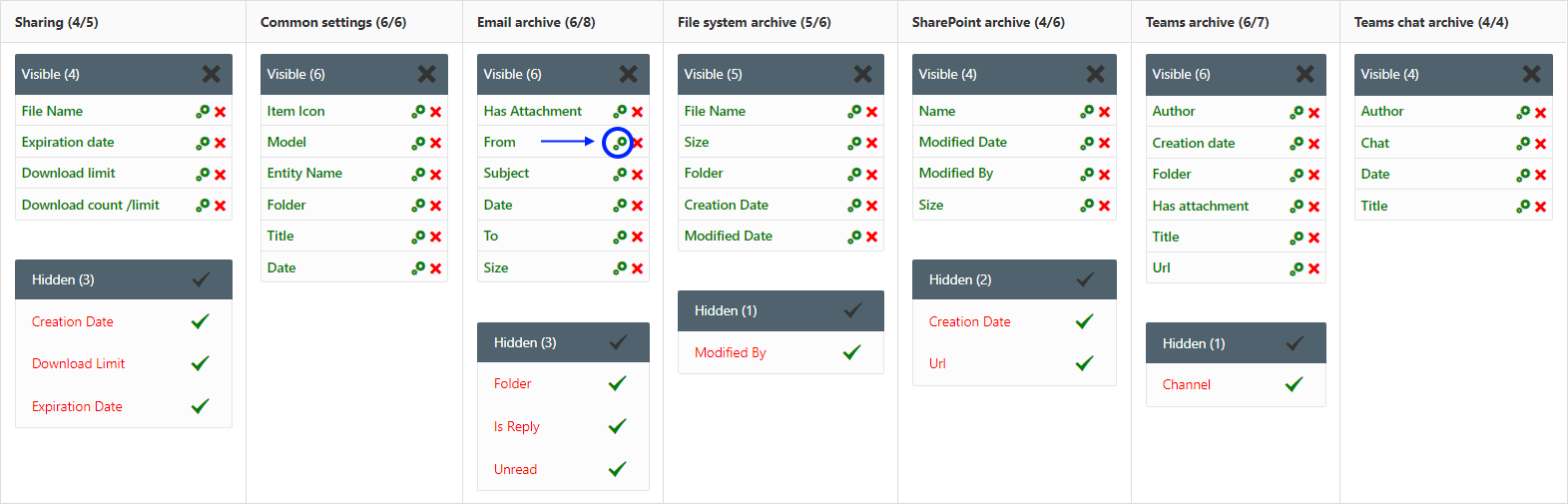Show hidden Creation Date column in Sharing

coord(200,321)
